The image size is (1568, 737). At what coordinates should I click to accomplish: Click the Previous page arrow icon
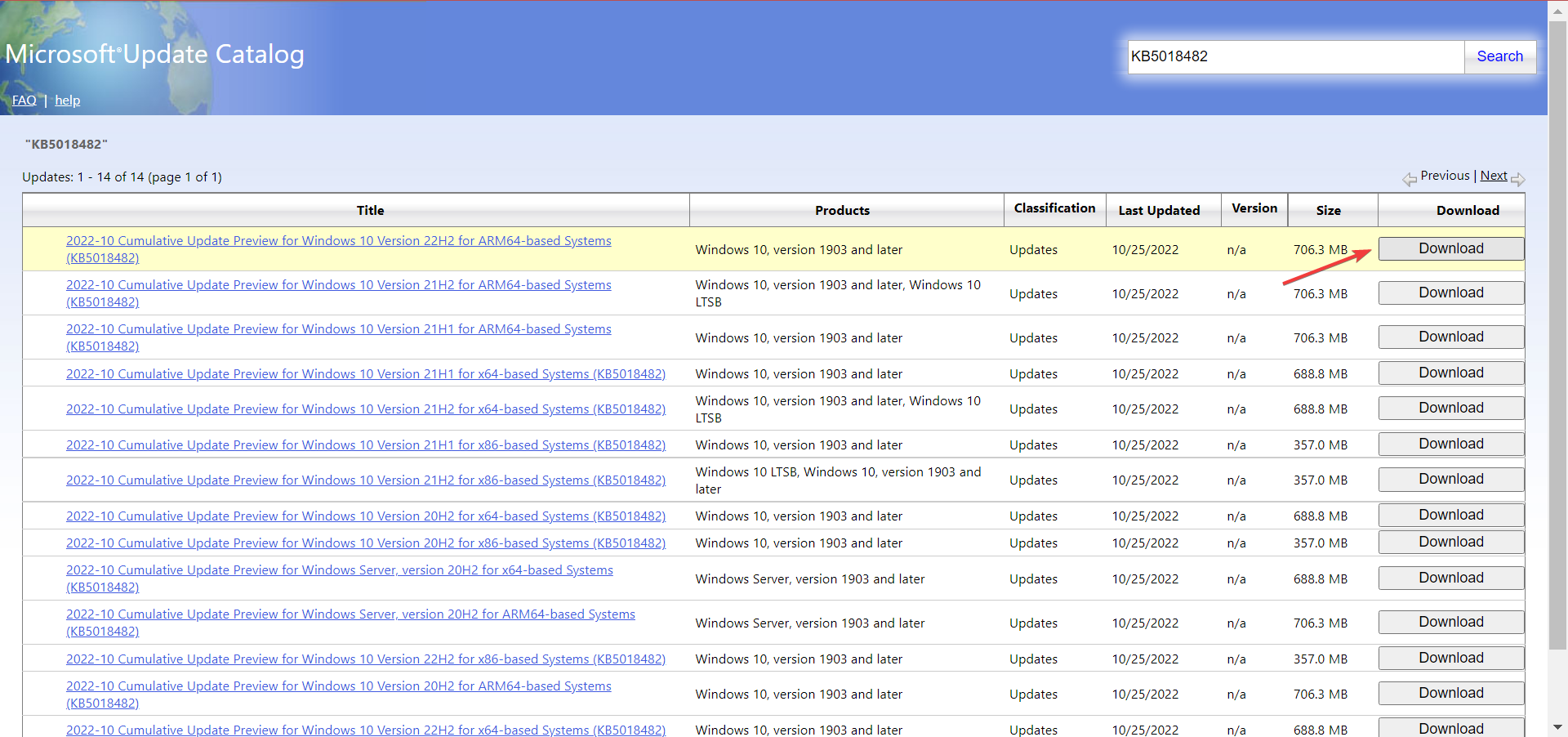click(1410, 179)
